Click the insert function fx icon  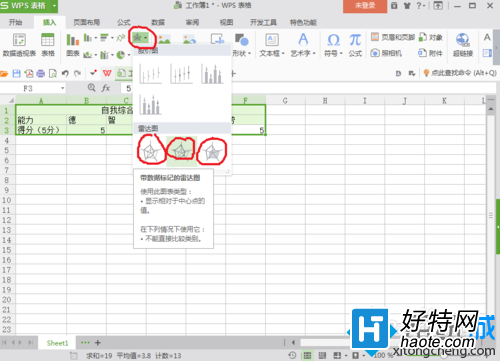coord(106,88)
